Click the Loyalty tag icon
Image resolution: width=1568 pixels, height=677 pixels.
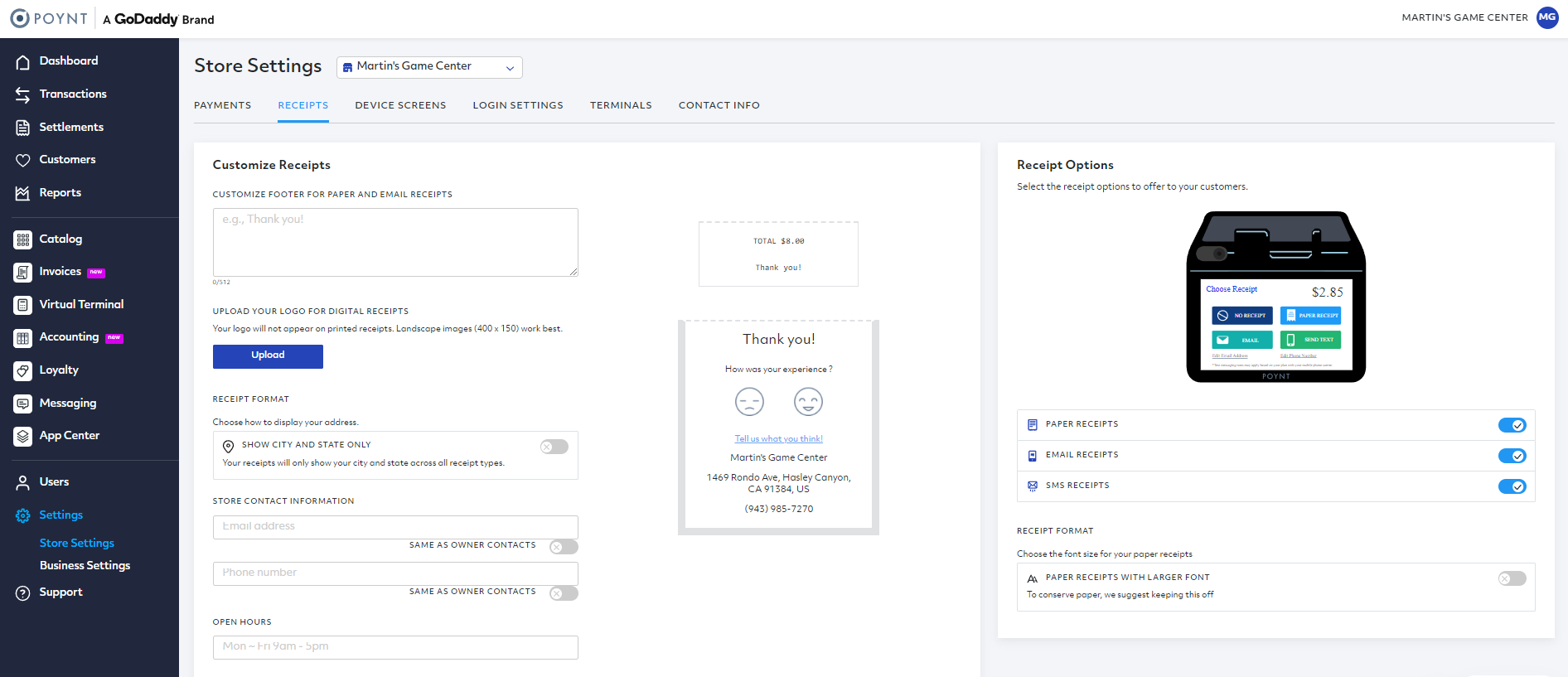pyautogui.click(x=23, y=370)
